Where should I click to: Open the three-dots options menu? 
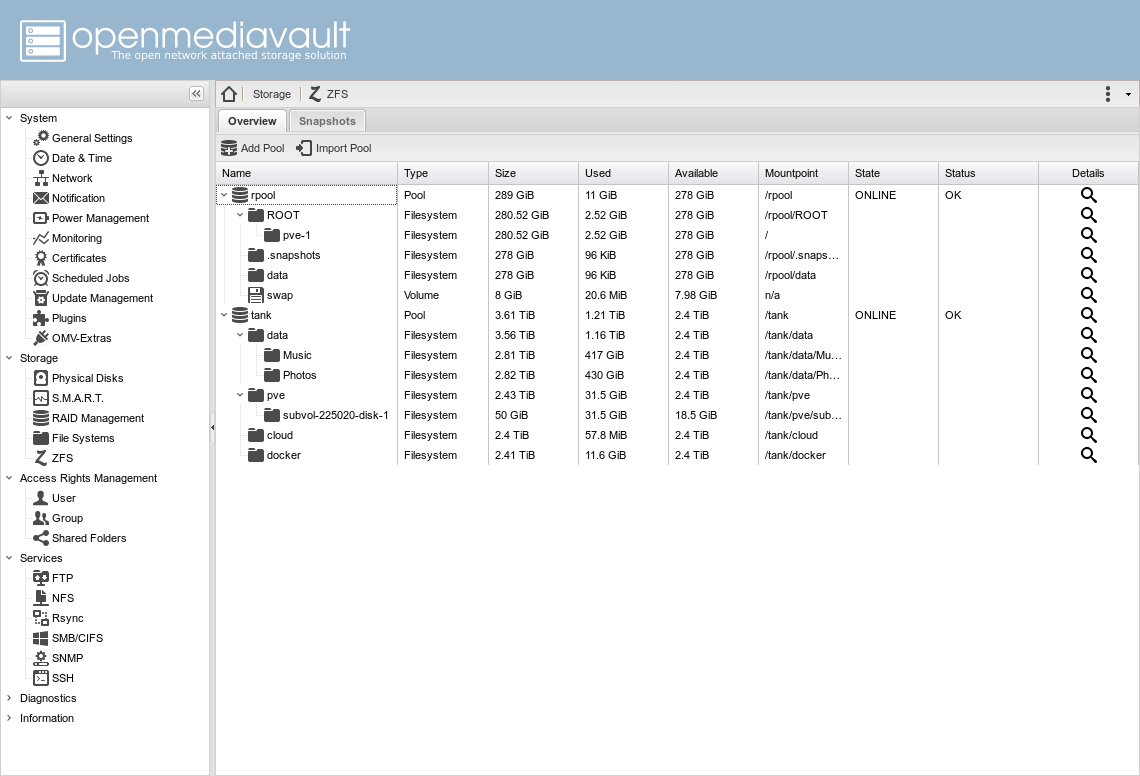click(x=1107, y=94)
